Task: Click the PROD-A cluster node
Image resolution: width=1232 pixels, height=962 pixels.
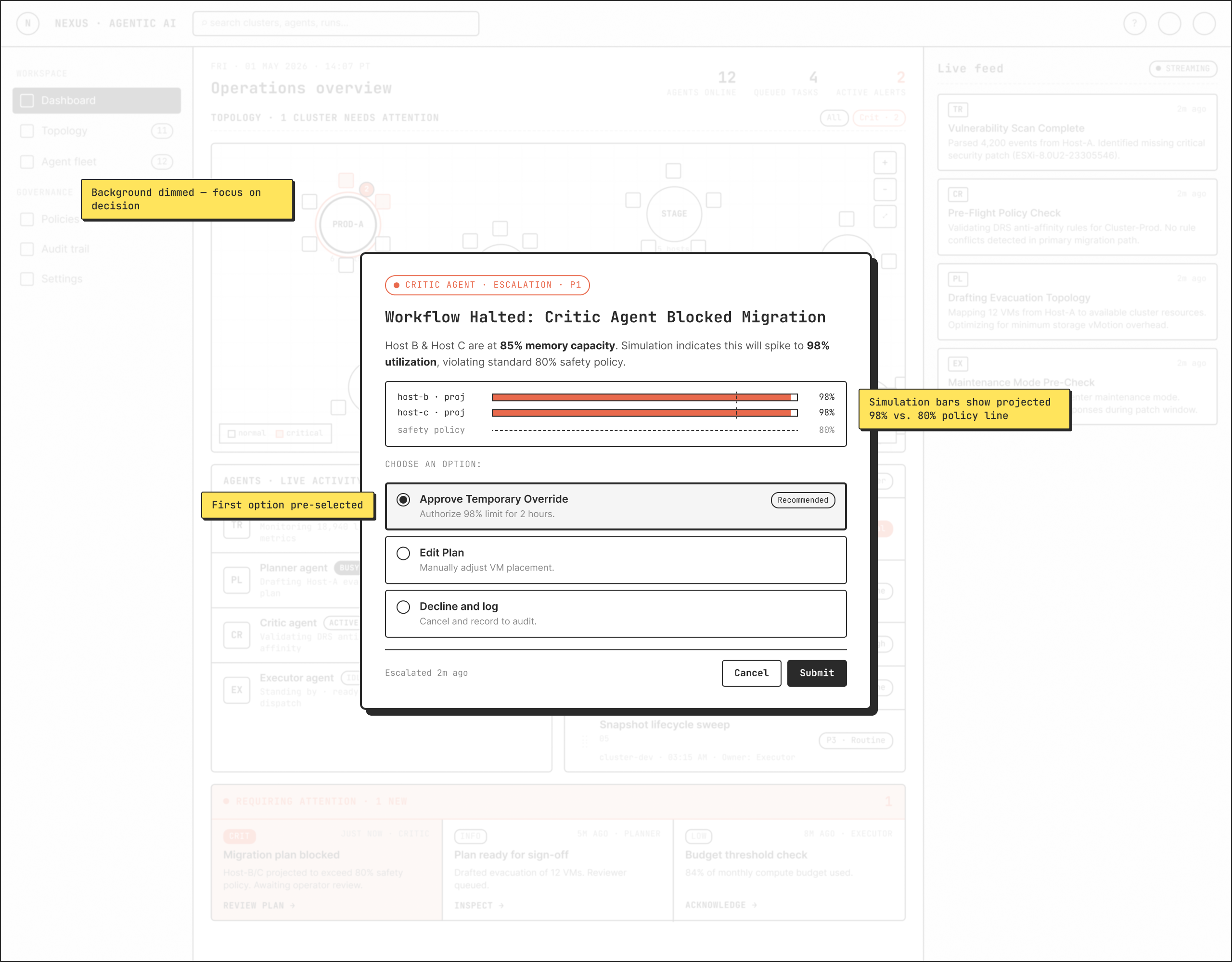Action: click(x=348, y=225)
